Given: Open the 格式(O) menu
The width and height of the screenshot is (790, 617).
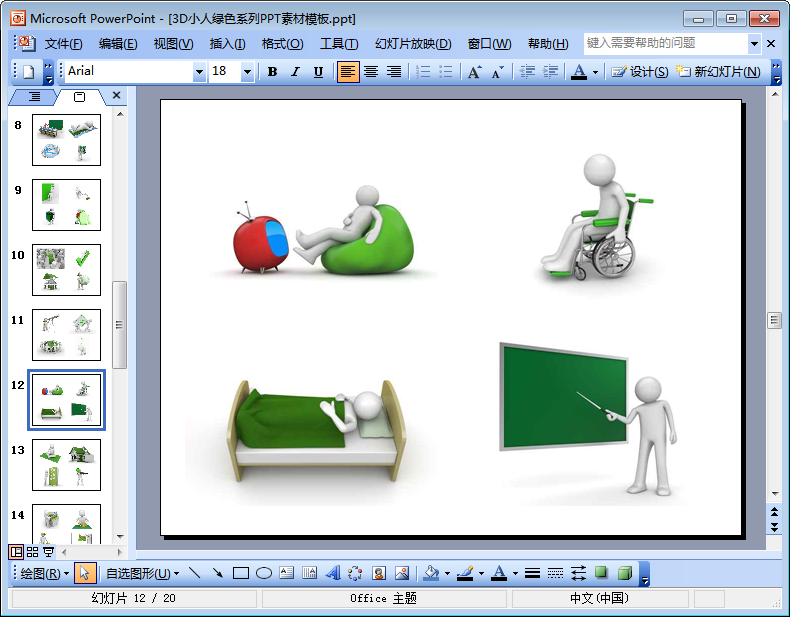Looking at the screenshot, I should pos(283,44).
